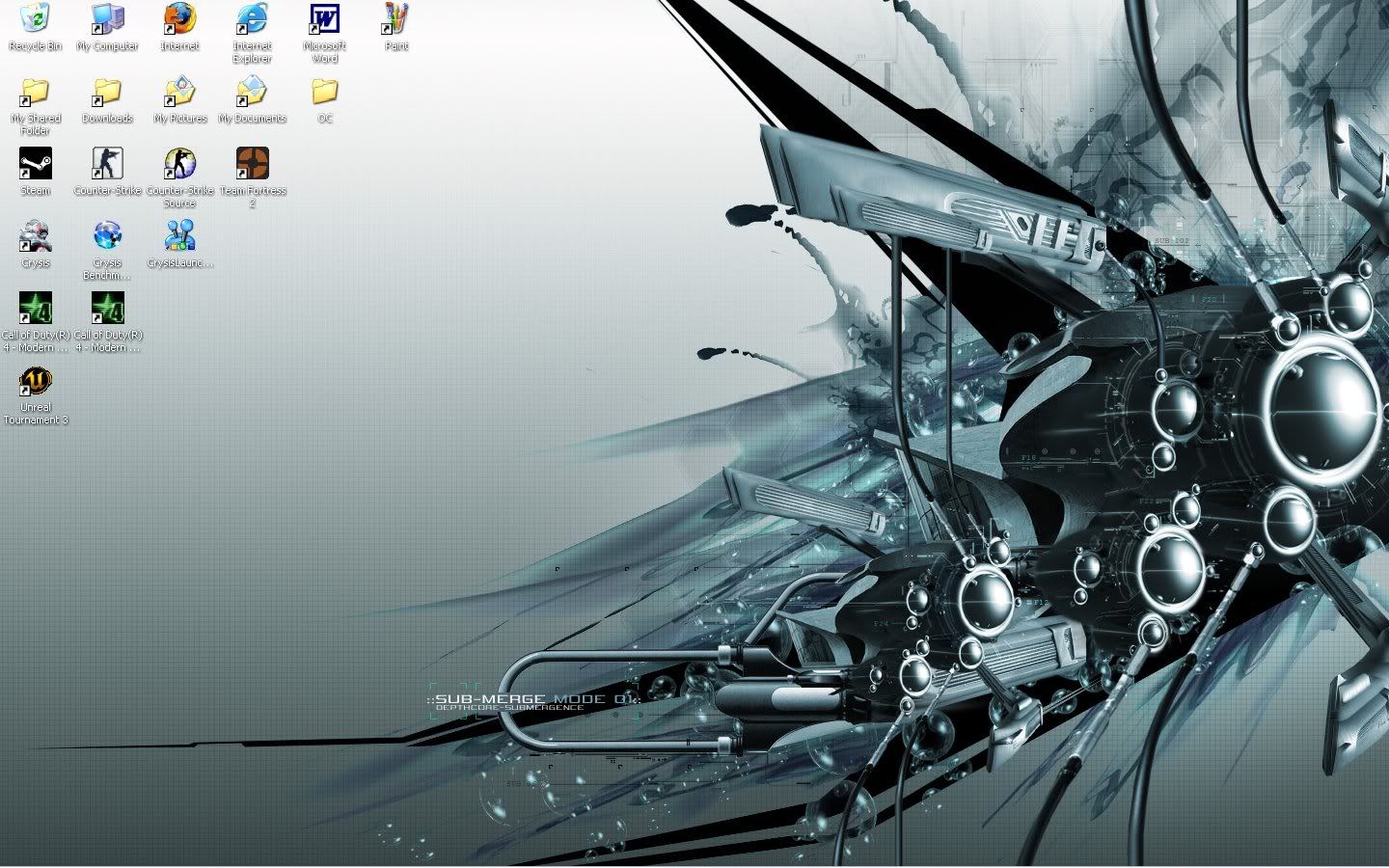Viewport: 1389px width, 868px height.
Task: Select the Counter-Strike shortcut icon
Action: click(107, 164)
